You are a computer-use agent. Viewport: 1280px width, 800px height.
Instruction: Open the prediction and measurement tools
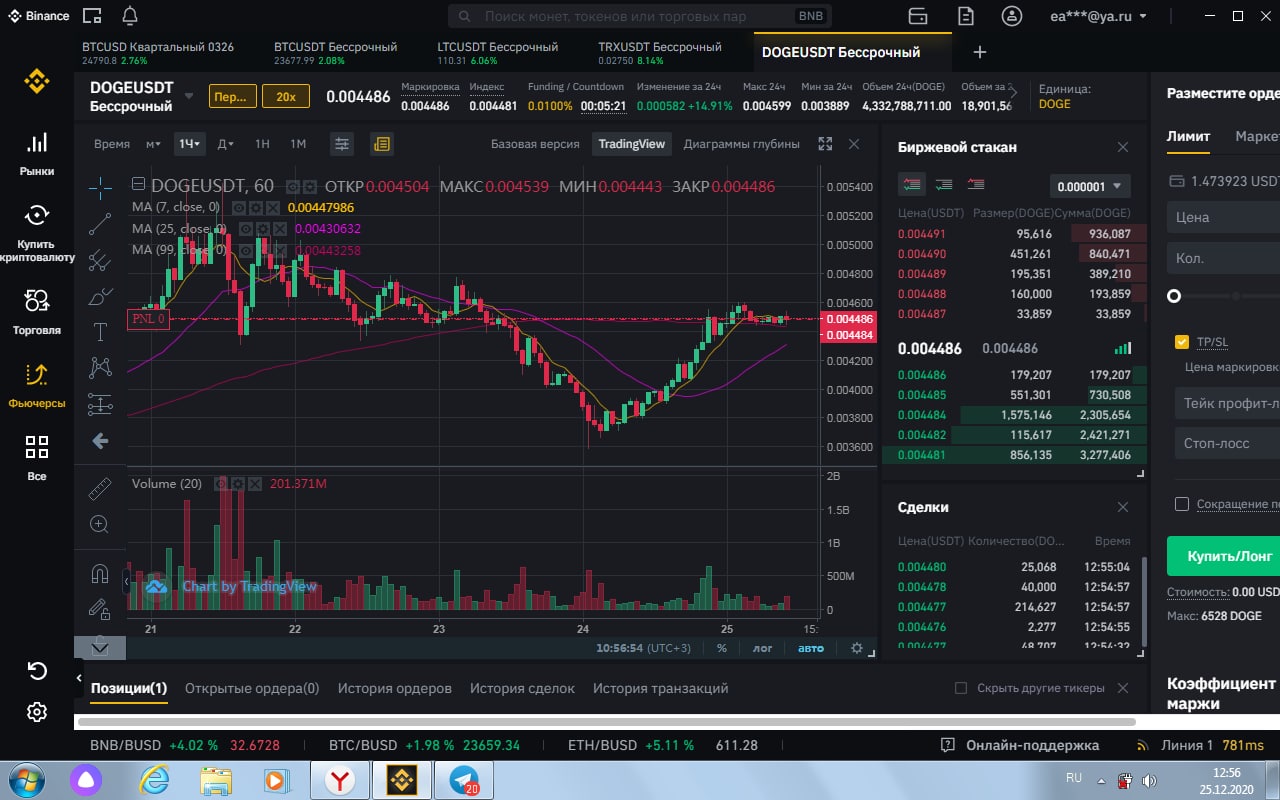coord(100,404)
